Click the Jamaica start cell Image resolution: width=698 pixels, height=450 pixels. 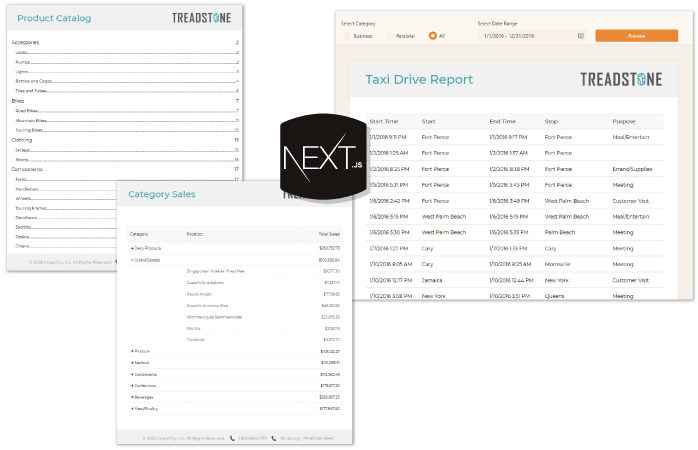pos(432,280)
